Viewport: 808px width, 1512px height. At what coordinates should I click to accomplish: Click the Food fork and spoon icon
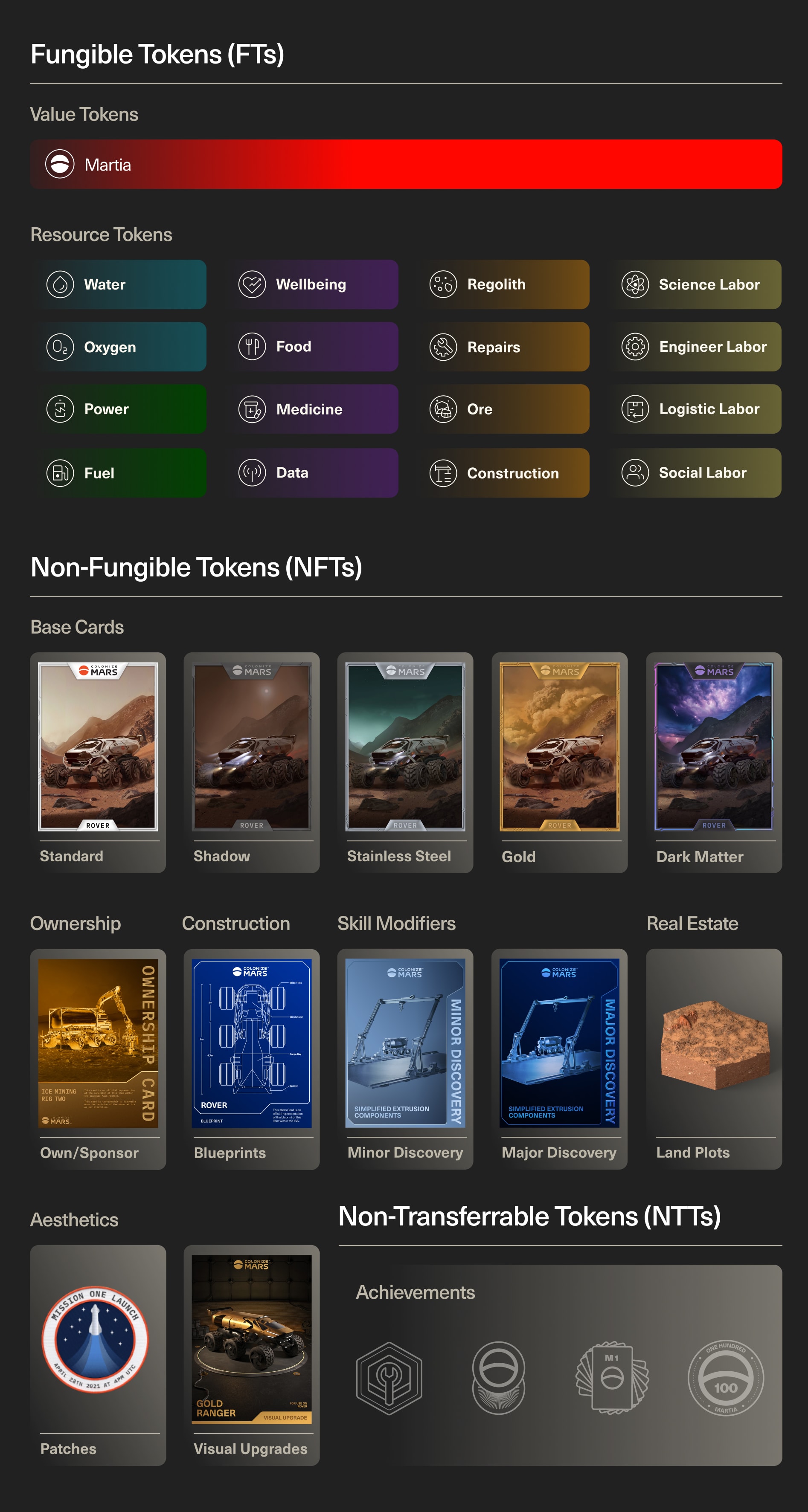252,347
